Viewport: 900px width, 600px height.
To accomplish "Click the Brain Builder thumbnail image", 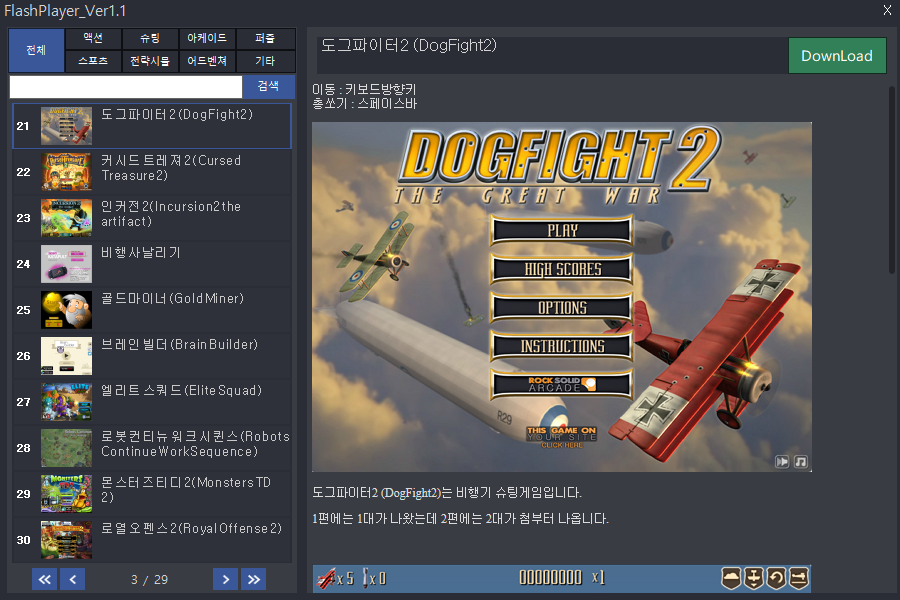I will (67, 355).
